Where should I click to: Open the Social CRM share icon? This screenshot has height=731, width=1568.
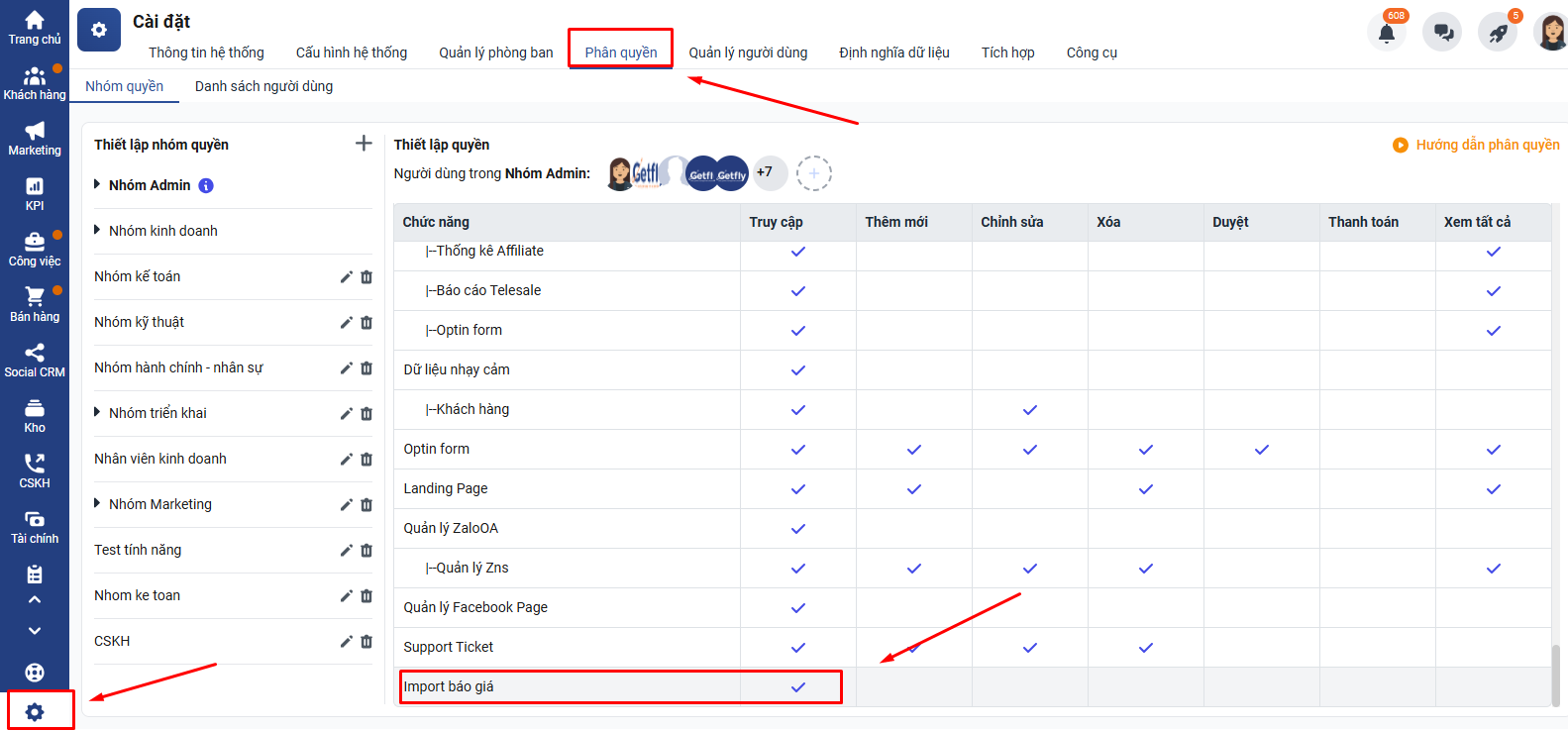tap(35, 353)
